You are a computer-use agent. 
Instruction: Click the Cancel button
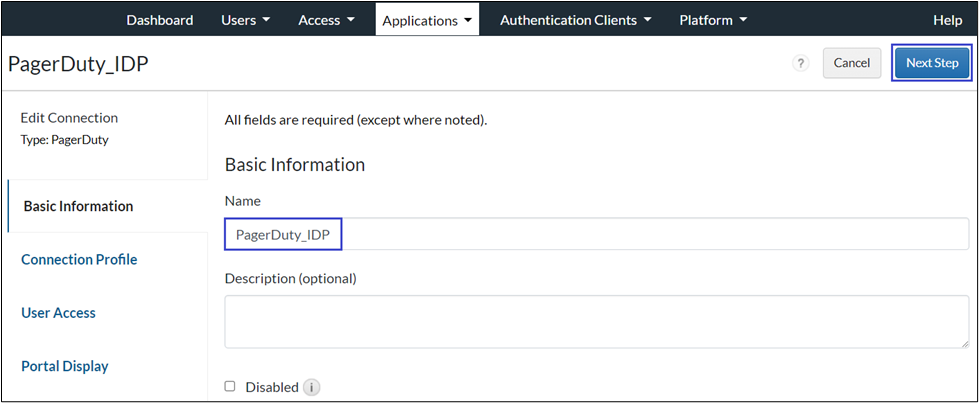point(851,63)
